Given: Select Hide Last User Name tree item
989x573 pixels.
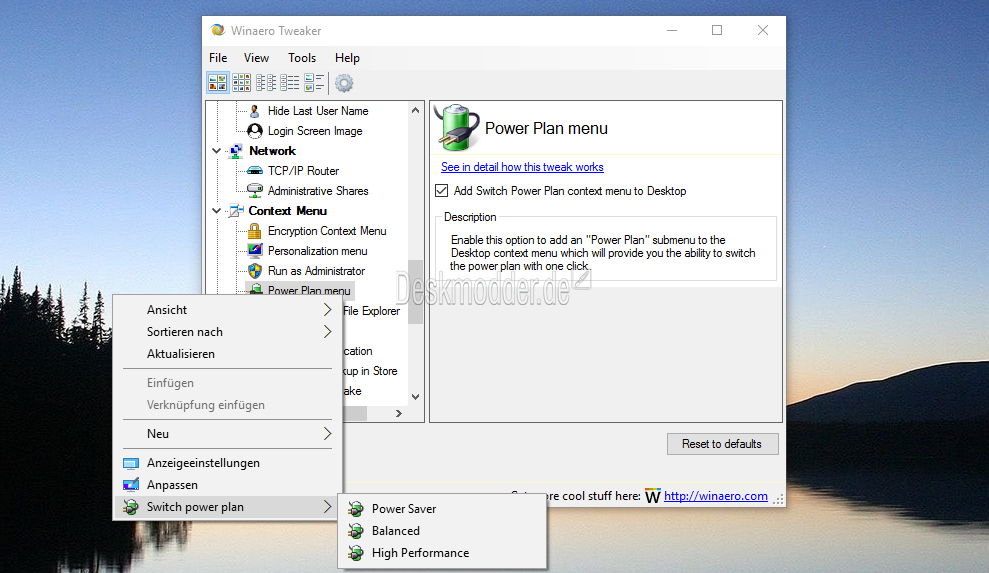Looking at the screenshot, I should pos(318,111).
